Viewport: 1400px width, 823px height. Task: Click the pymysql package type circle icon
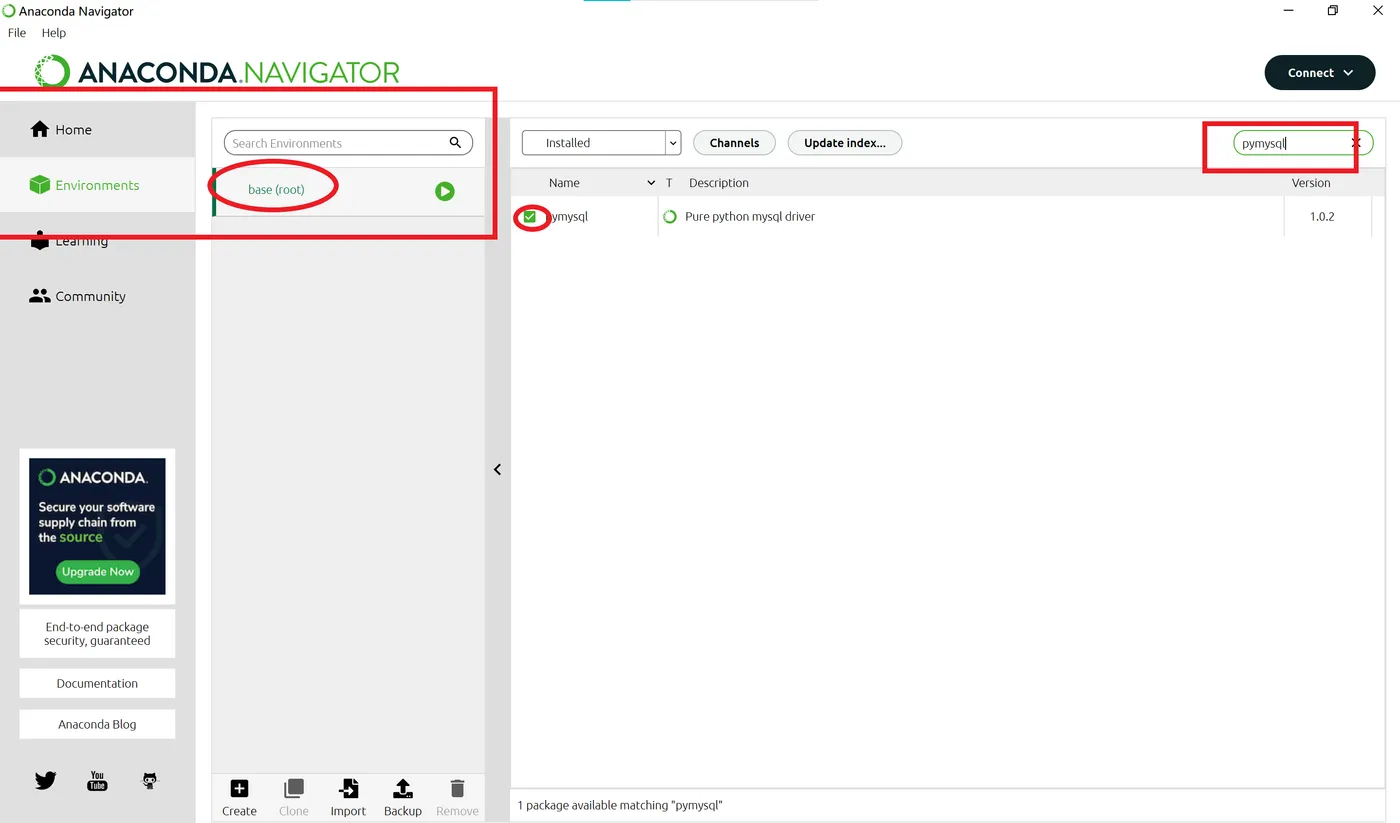(x=670, y=217)
